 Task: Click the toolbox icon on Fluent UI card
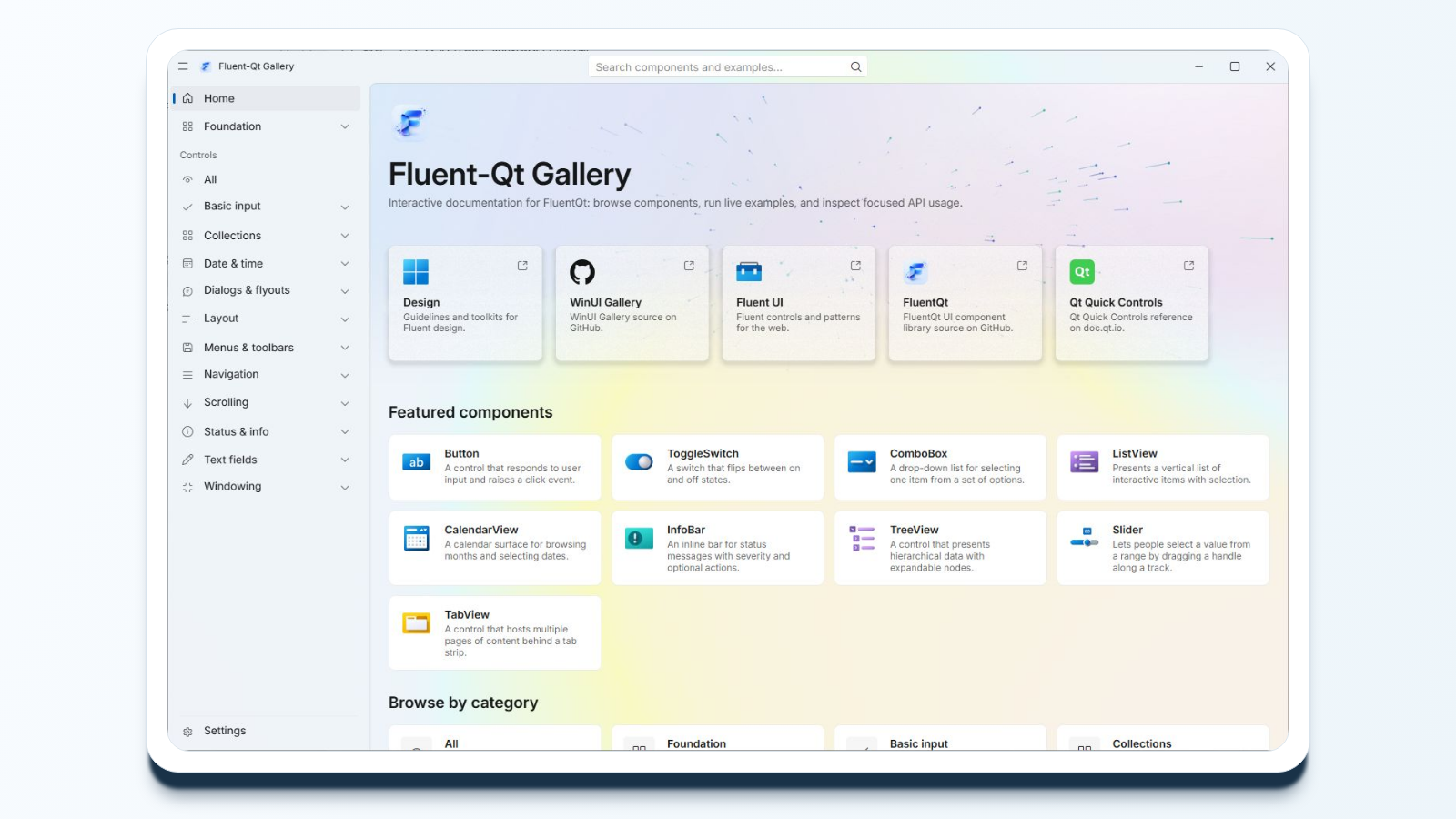point(749,271)
